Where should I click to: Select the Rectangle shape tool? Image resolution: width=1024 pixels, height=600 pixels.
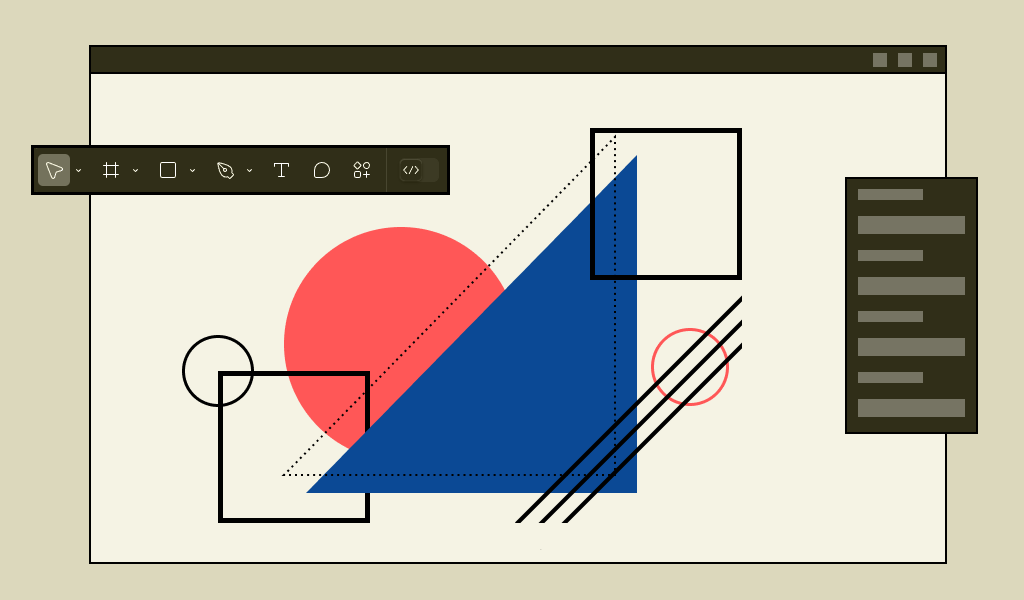(x=168, y=170)
